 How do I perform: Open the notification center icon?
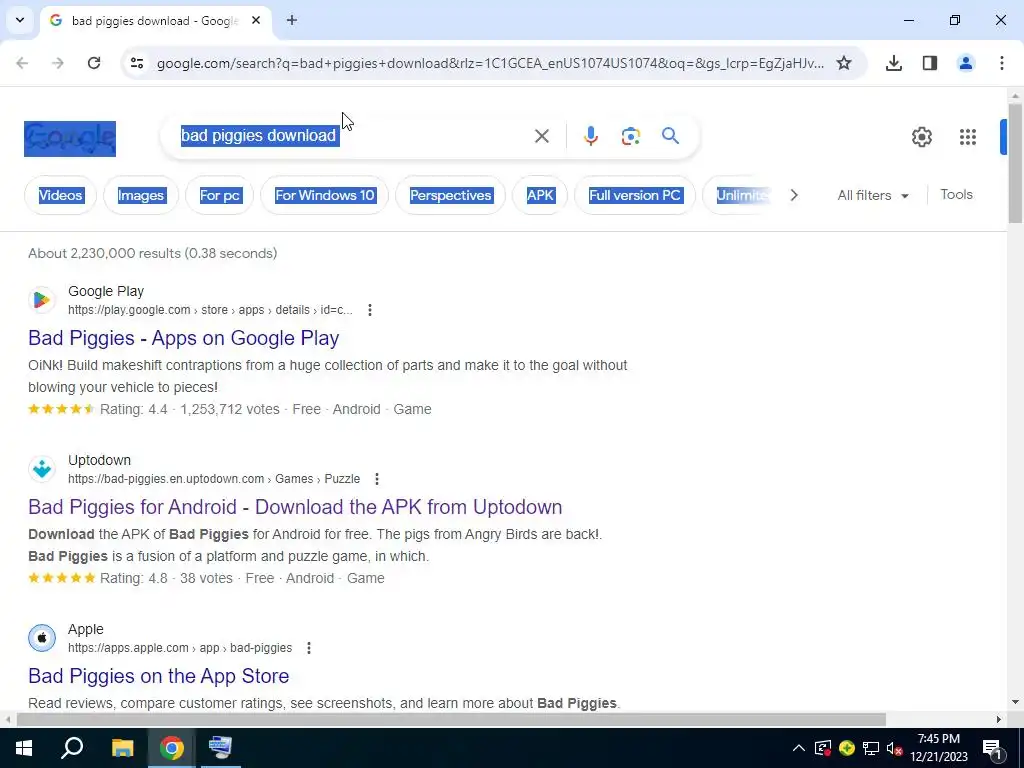(x=991, y=748)
